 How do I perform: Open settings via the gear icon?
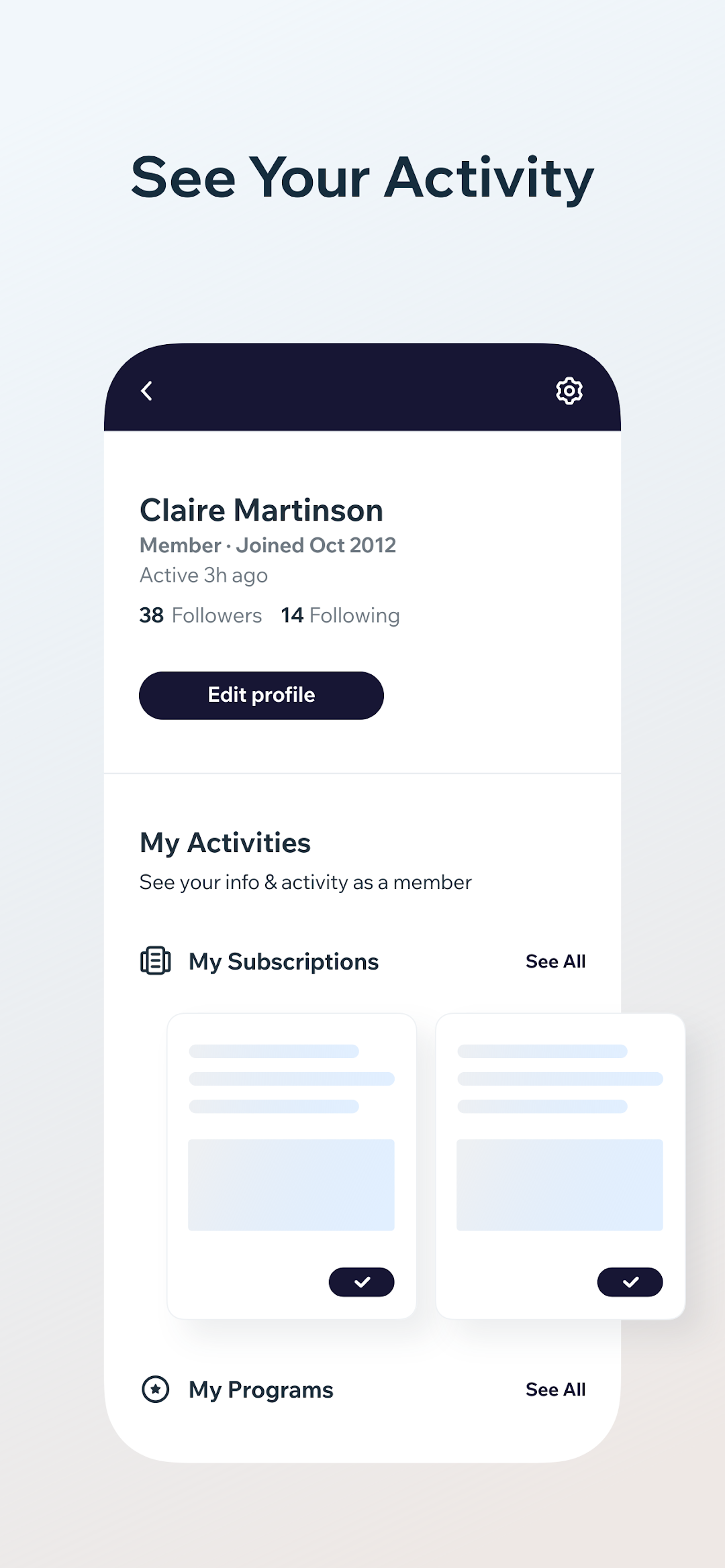569,390
